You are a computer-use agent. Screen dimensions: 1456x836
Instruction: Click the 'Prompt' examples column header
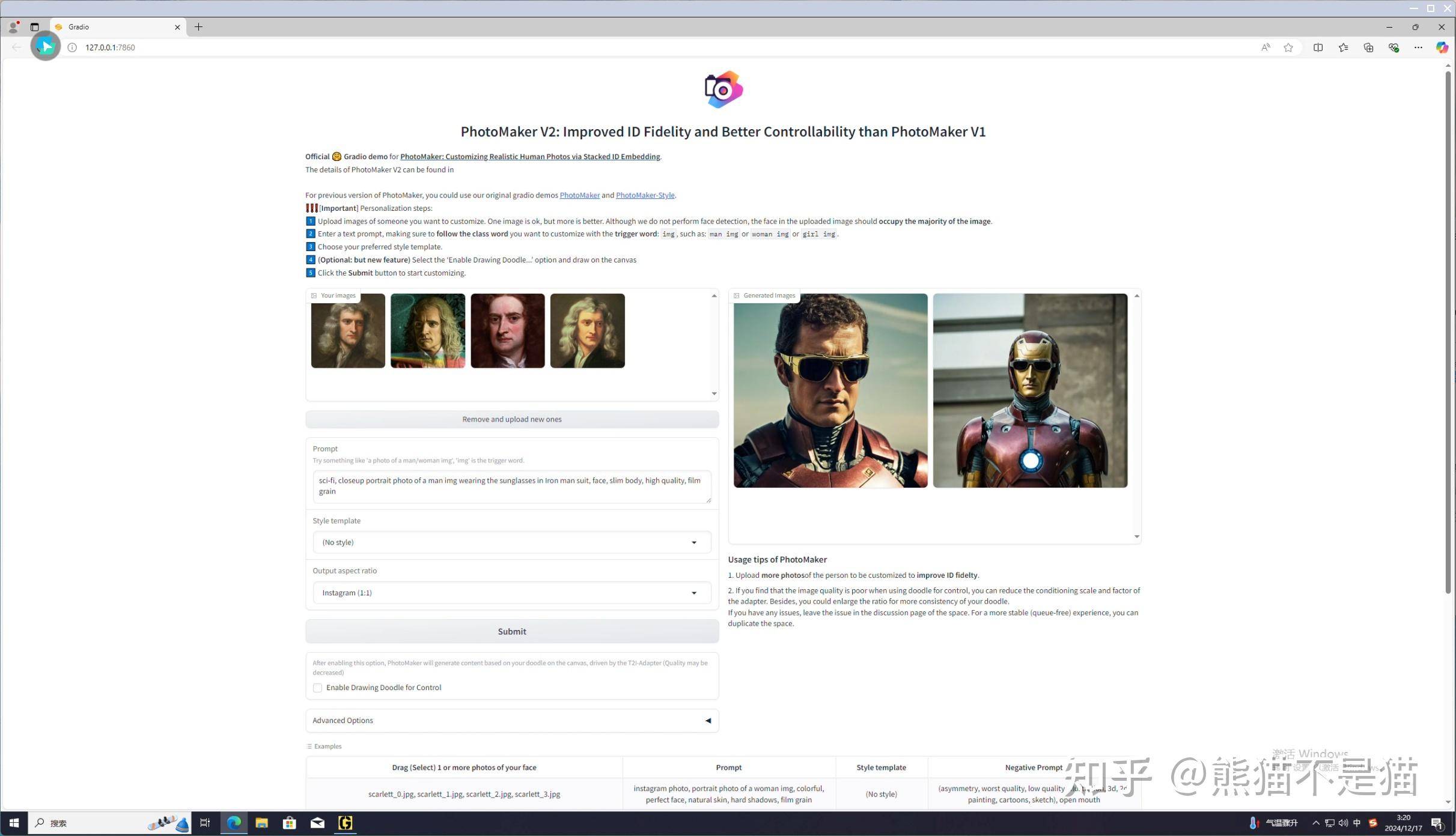coord(729,768)
